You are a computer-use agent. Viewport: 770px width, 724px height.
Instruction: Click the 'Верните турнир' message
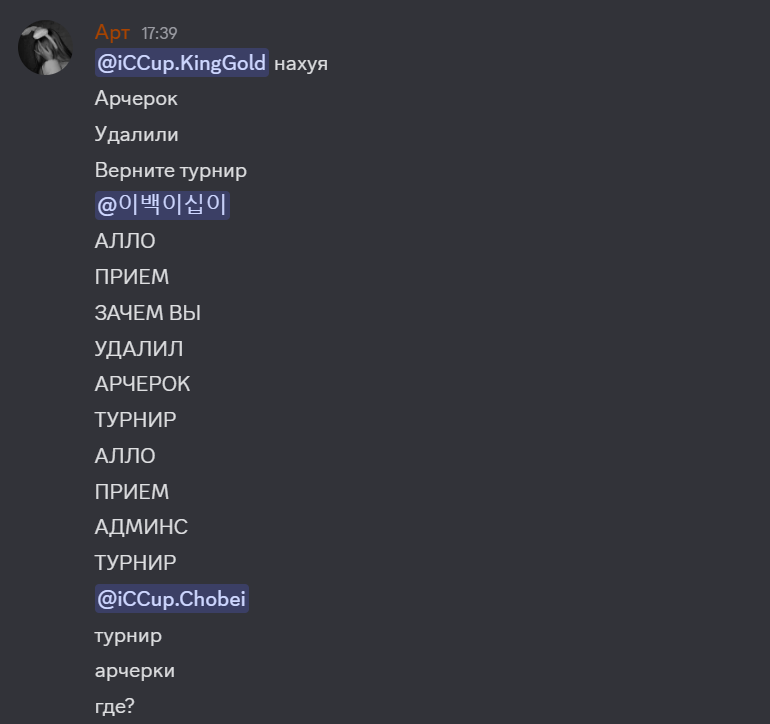171,170
